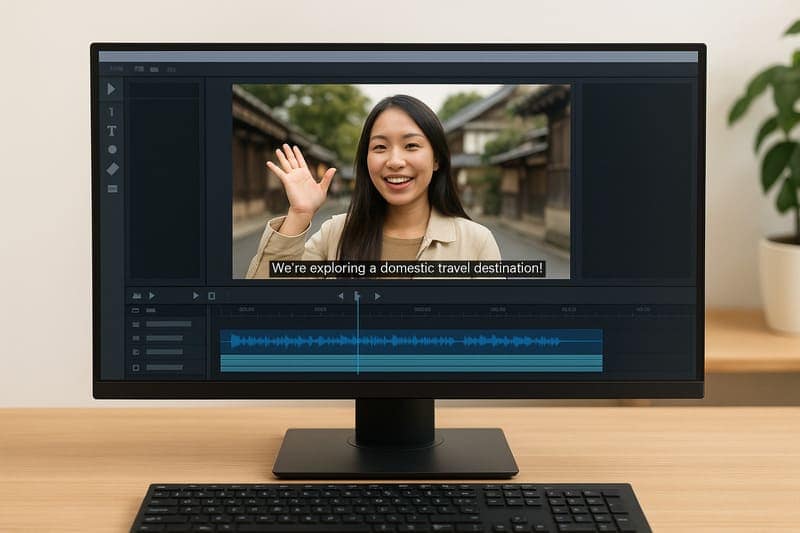Image resolution: width=800 pixels, height=533 pixels.
Task: Select the diamond keyframe tool
Action: (113, 169)
